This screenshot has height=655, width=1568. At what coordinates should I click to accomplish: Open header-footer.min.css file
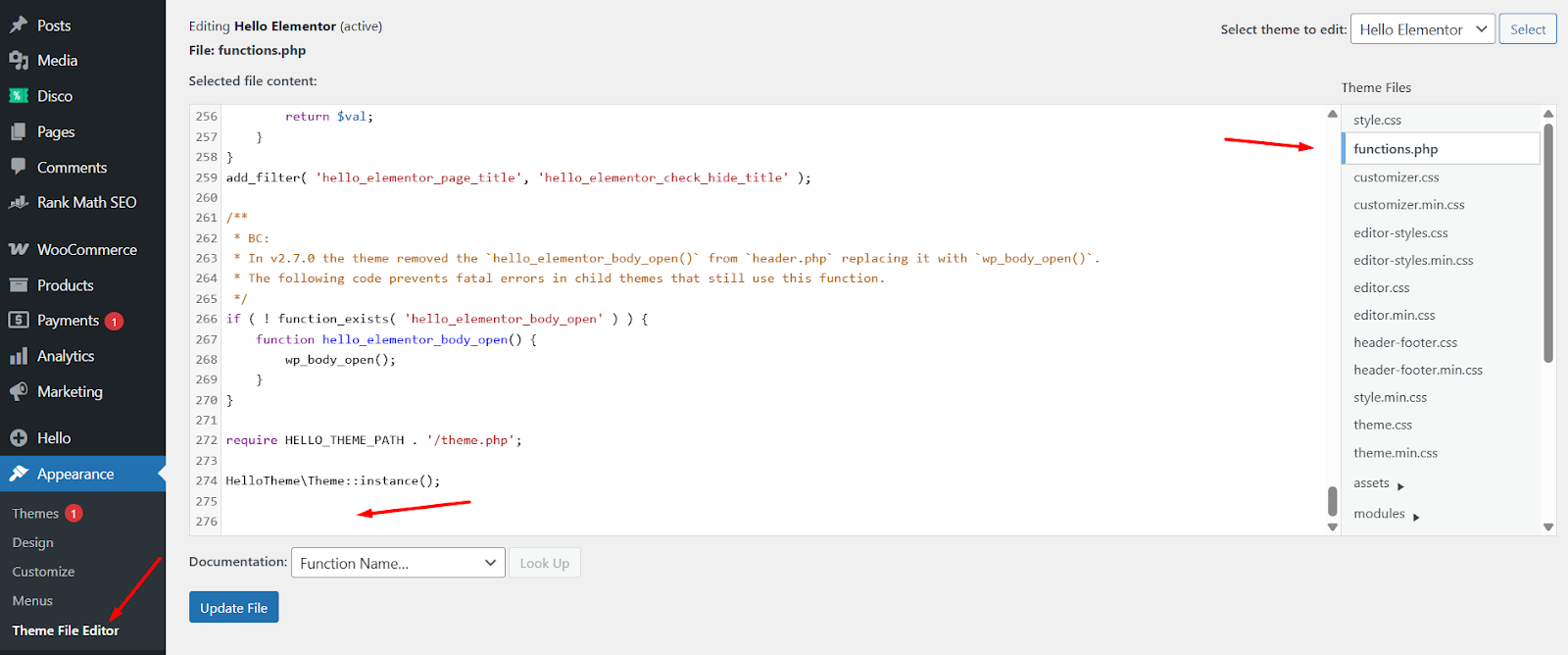tap(1418, 371)
